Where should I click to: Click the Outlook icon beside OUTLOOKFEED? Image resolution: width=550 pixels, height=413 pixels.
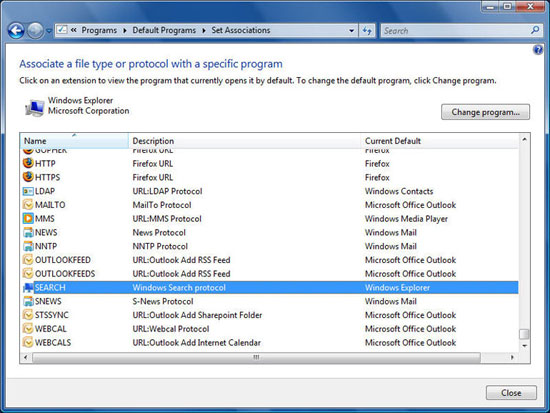click(x=28, y=260)
